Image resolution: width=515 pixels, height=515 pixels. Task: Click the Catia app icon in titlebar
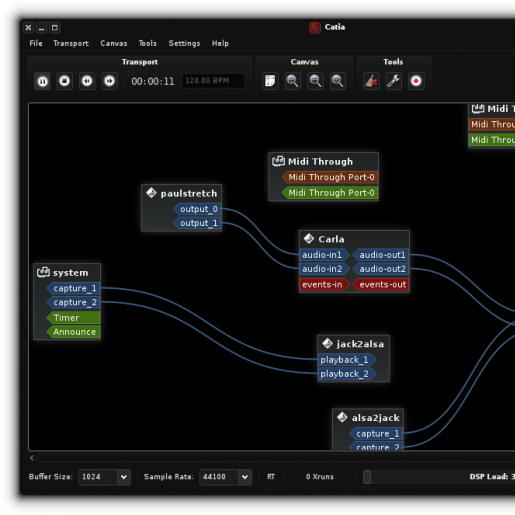pos(315,27)
